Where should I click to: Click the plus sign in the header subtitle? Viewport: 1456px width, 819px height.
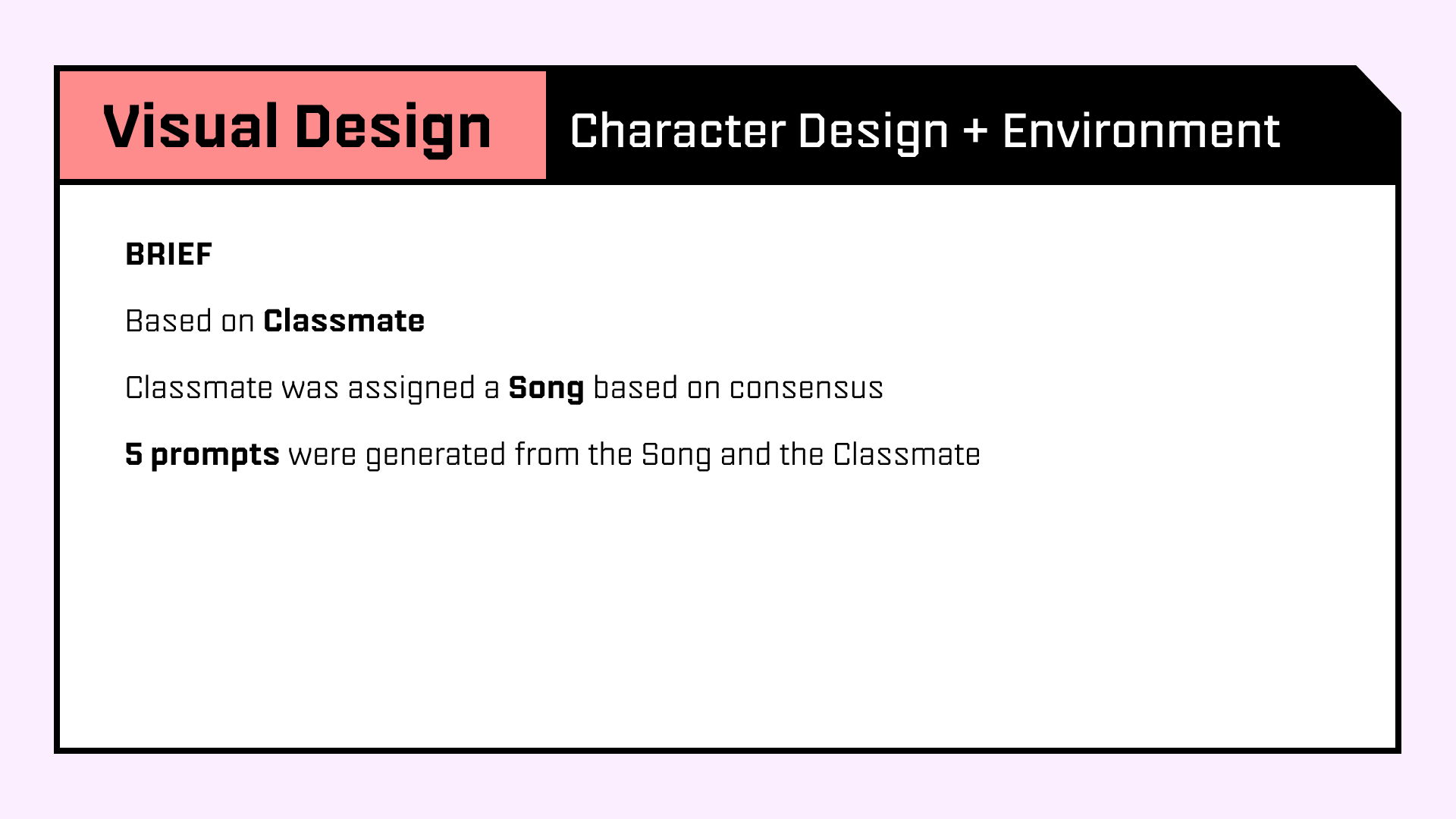pos(975,130)
